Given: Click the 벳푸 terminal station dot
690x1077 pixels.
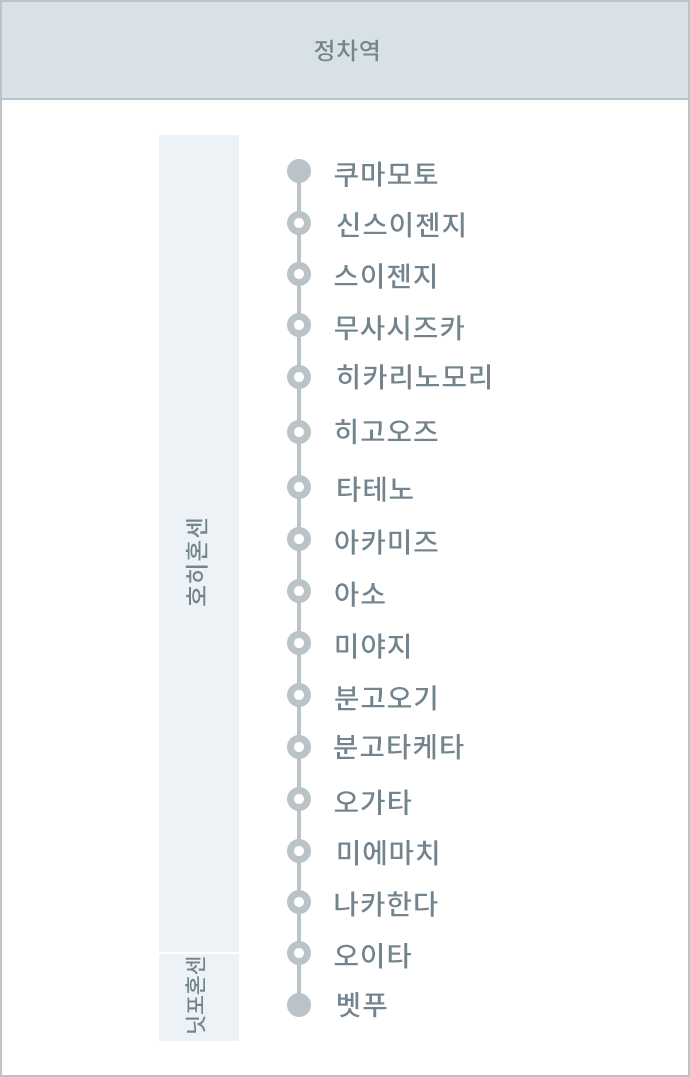Looking at the screenshot, I should [x=299, y=1006].
